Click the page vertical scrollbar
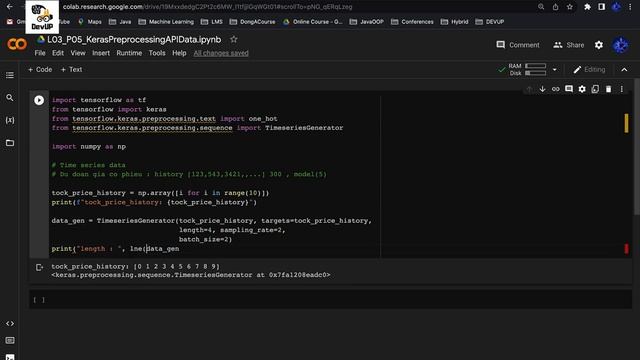This screenshot has height=360, width=640. (637, 147)
